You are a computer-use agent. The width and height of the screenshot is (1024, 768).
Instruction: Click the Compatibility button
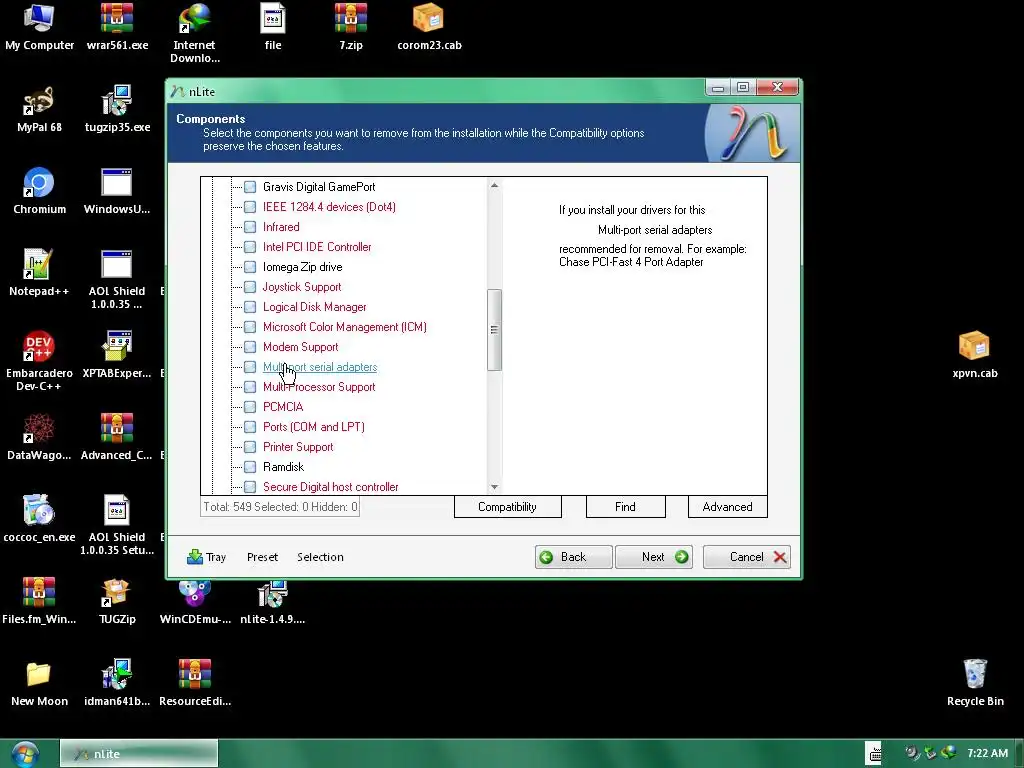507,507
